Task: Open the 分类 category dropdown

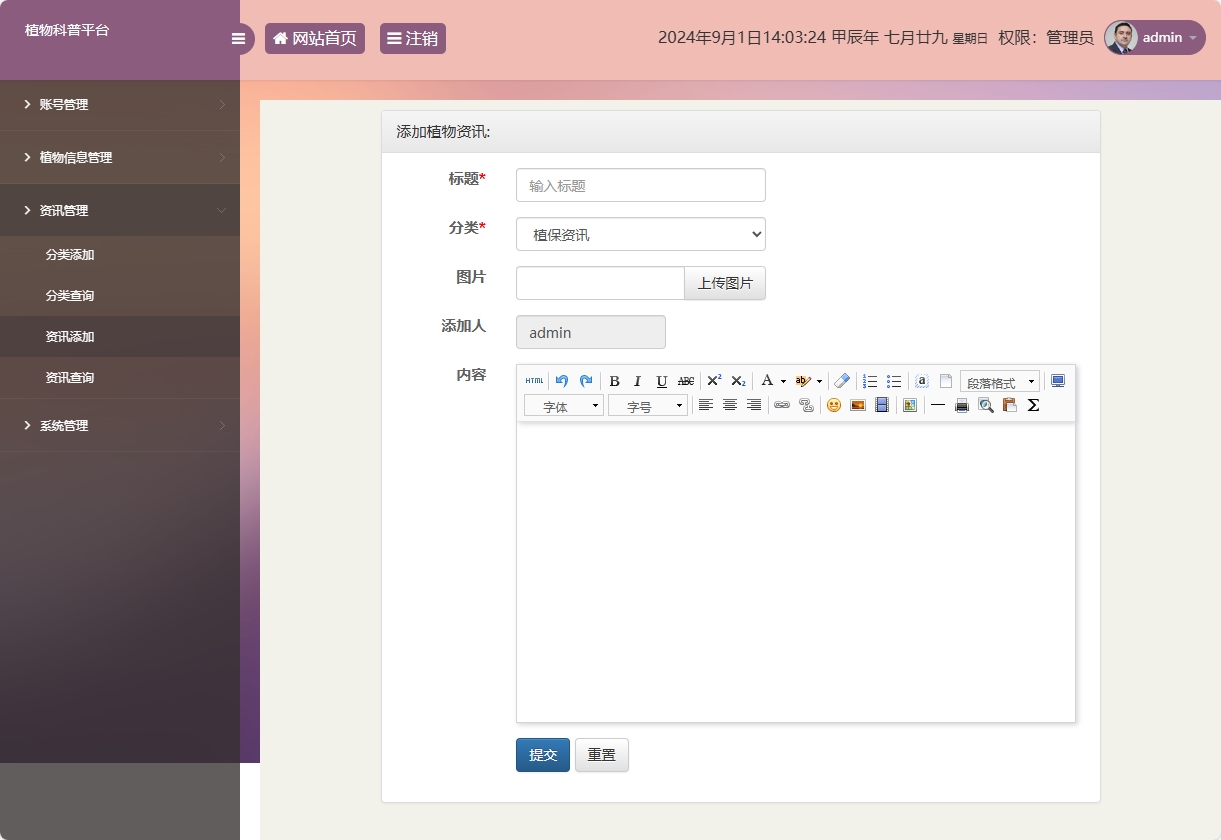Action: click(640, 234)
